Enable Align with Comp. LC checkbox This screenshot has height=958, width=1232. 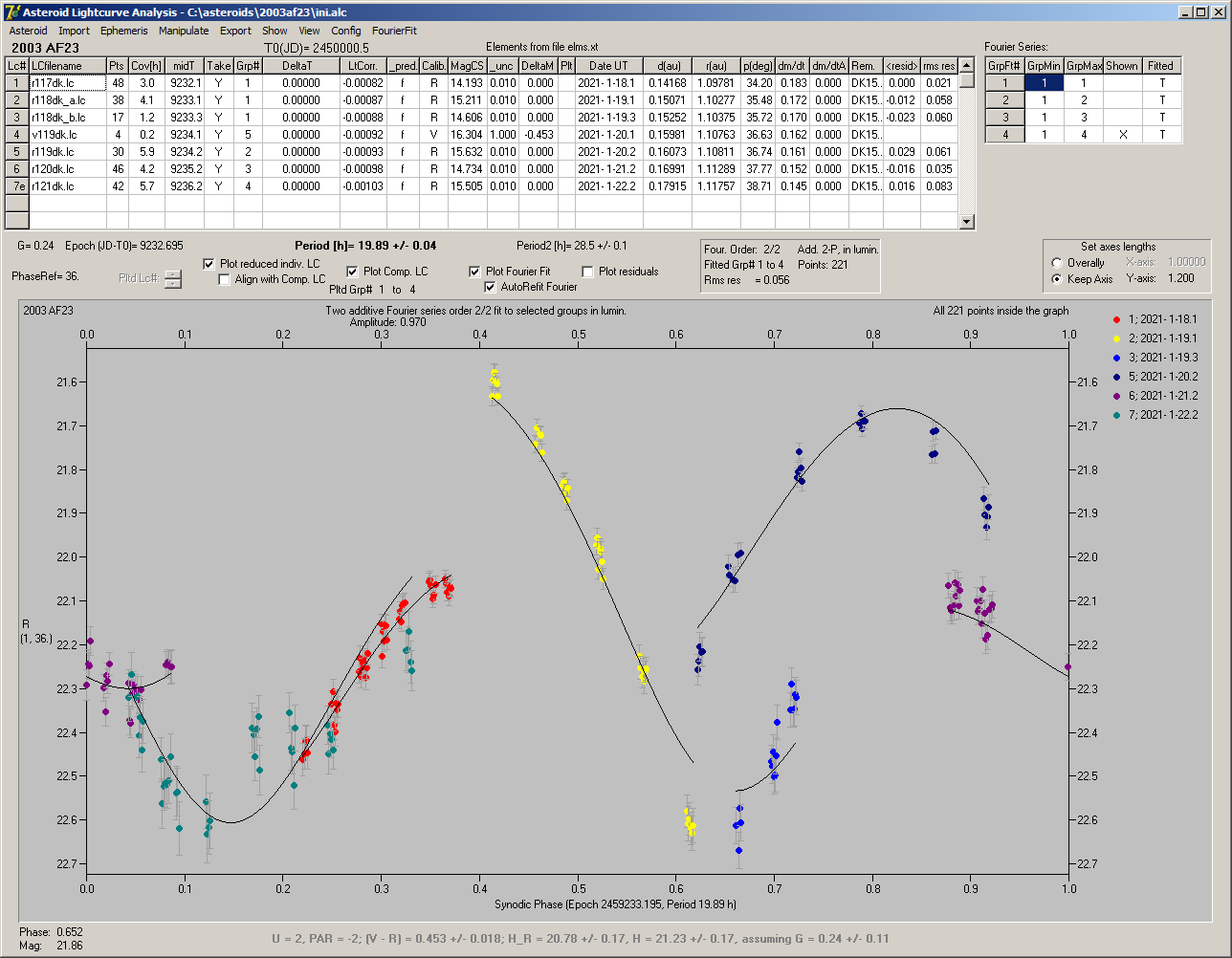coord(225,279)
